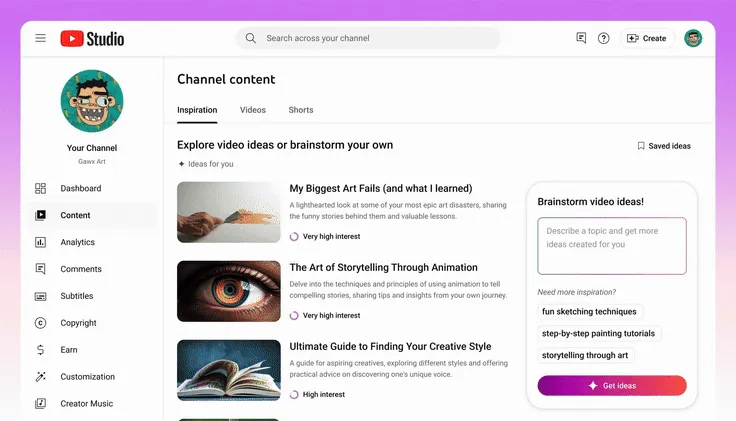The height and width of the screenshot is (421, 736).
Task: Switch to the Videos tab
Action: pyautogui.click(x=253, y=110)
